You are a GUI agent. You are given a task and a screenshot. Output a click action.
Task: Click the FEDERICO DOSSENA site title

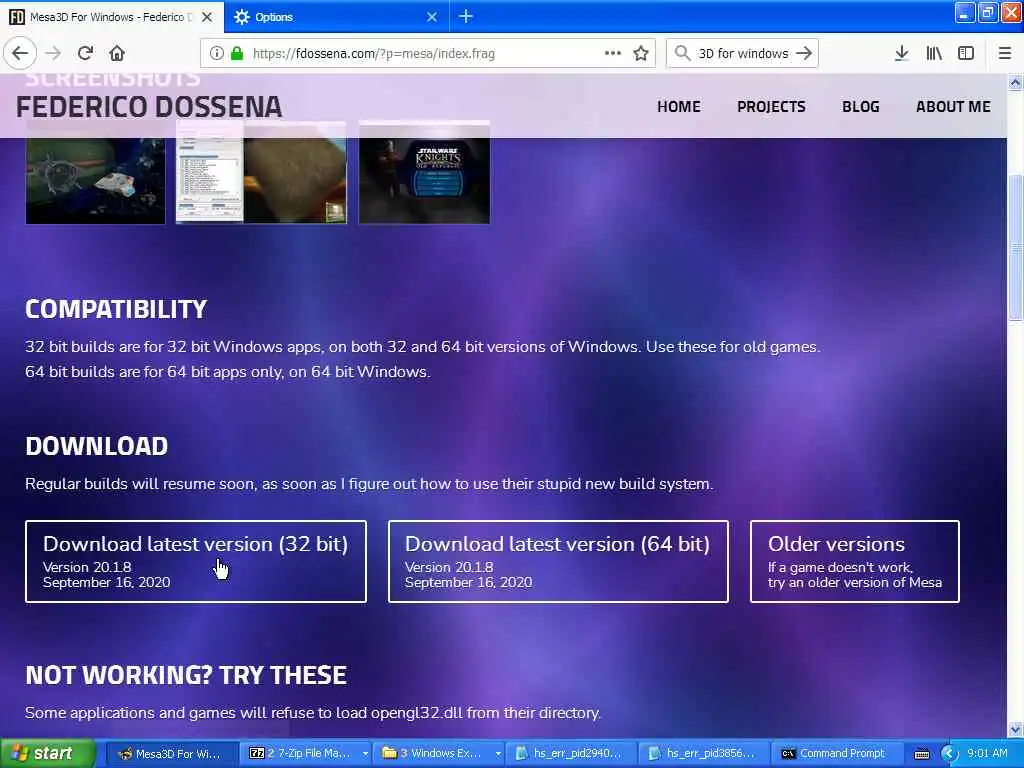coord(149,107)
